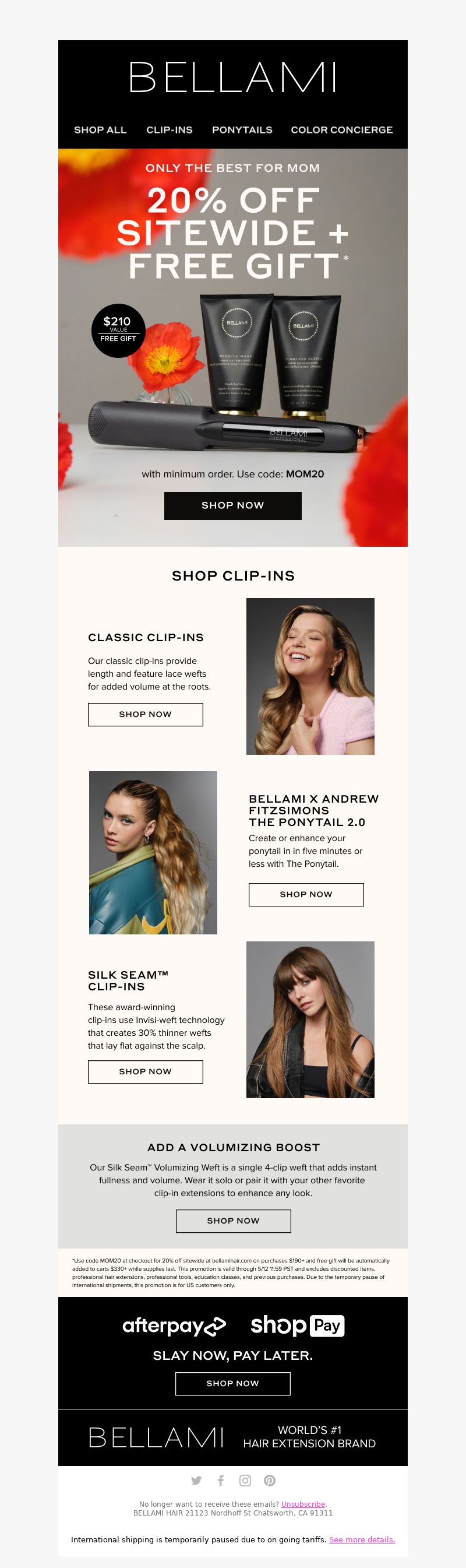The image size is (466, 1568).
Task: Click the Classic Clip-Ins model photo
Action: [x=310, y=676]
